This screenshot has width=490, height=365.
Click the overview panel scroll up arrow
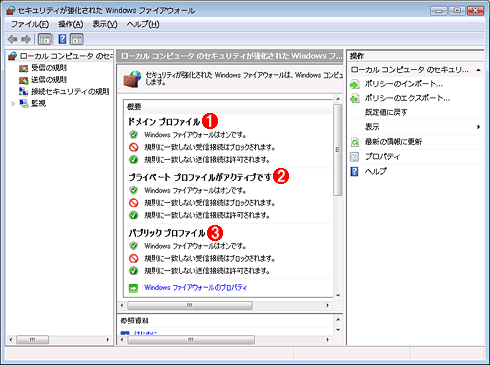(x=338, y=99)
